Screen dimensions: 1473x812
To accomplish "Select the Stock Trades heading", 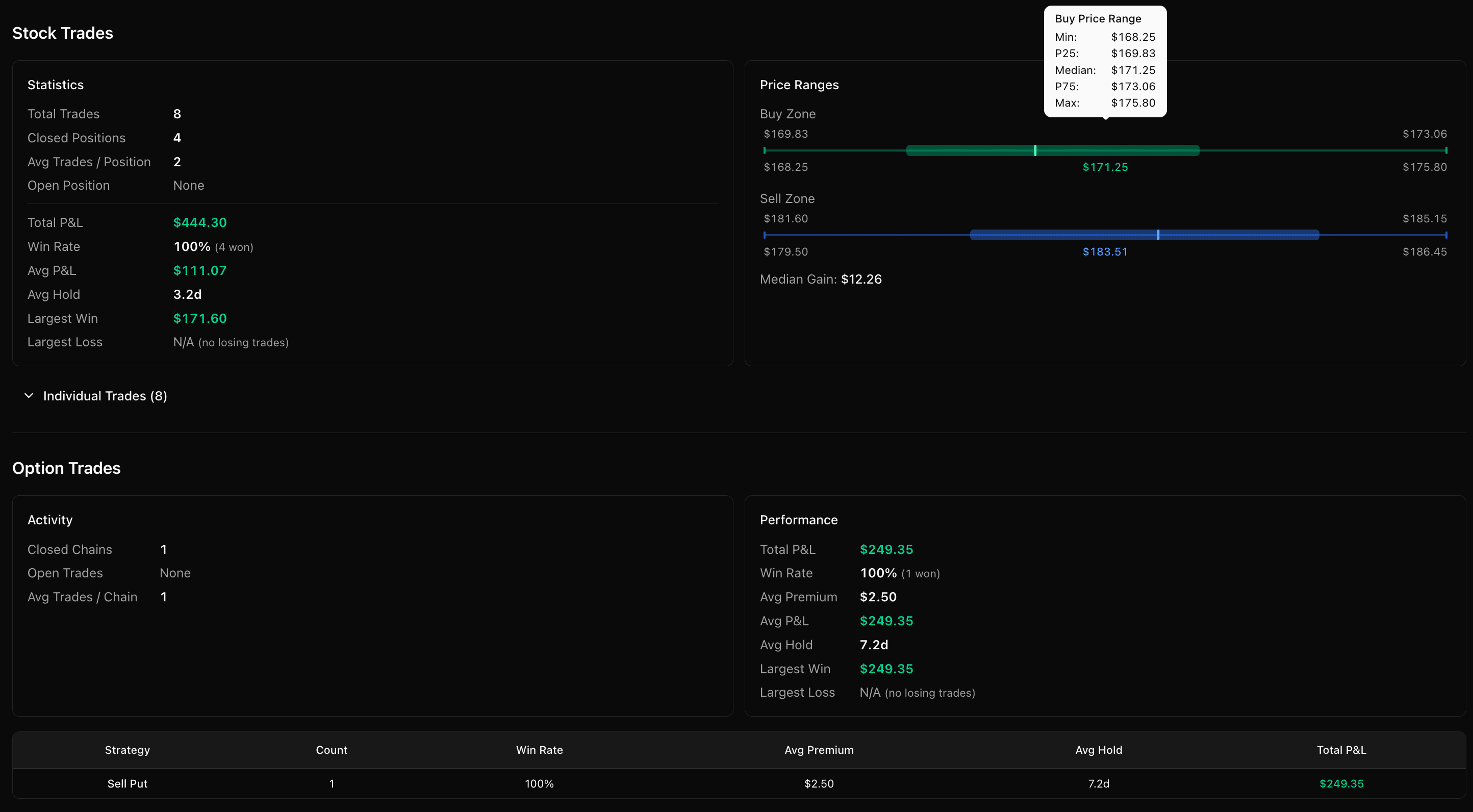I will tap(62, 33).
